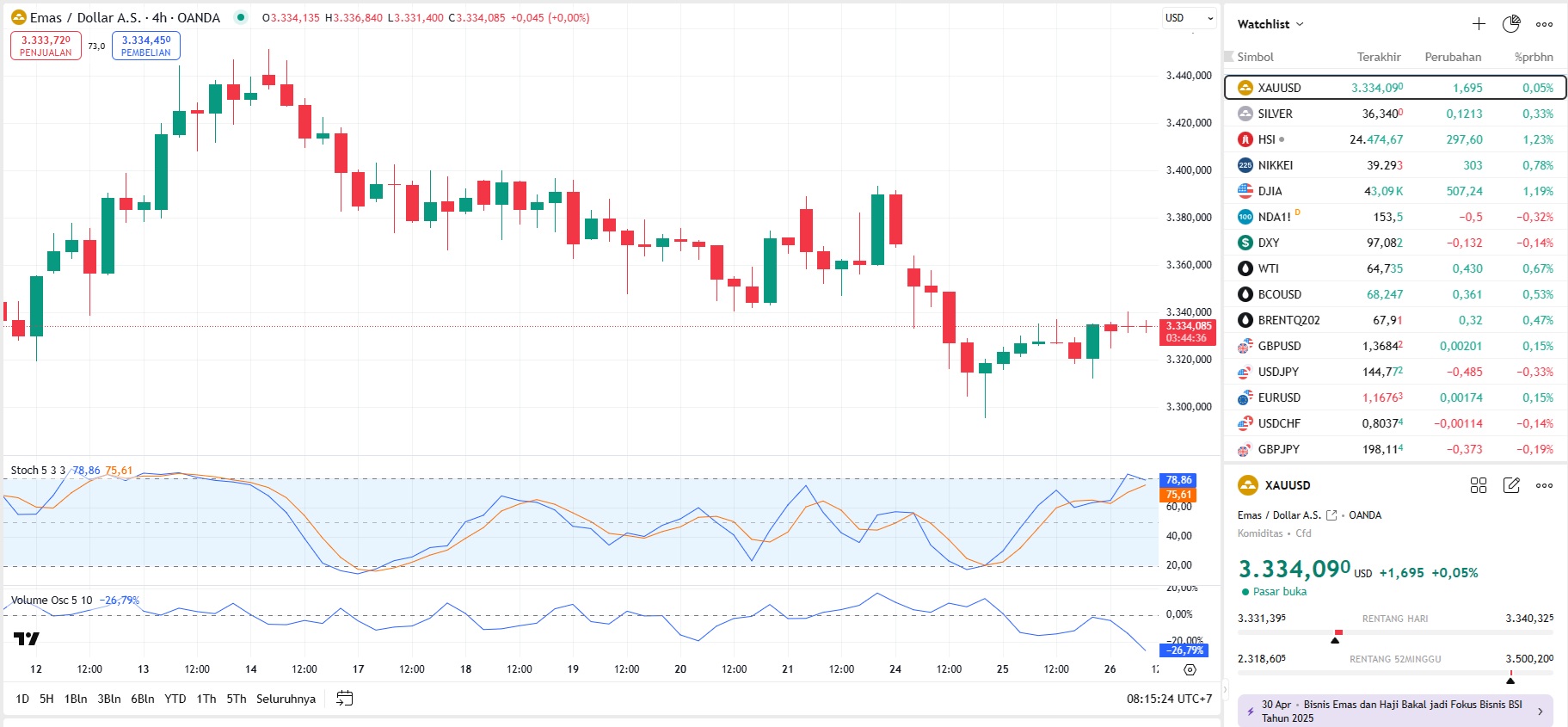Open the XAUUSD details three-dot menu
Screen dimensions: 1568x727
click(x=1545, y=485)
